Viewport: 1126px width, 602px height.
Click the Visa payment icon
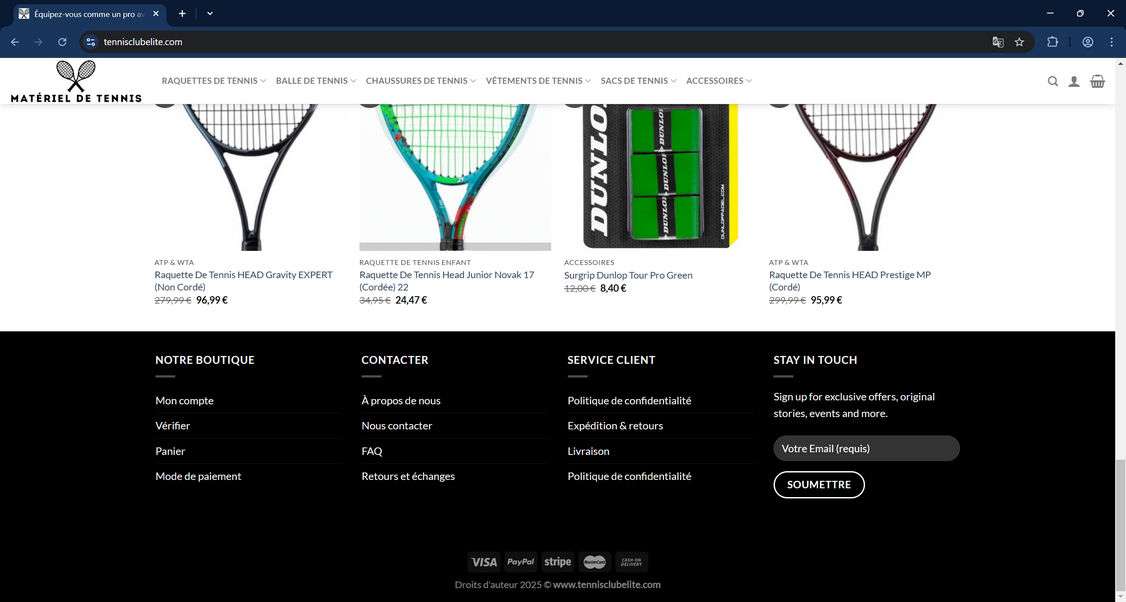(484, 562)
